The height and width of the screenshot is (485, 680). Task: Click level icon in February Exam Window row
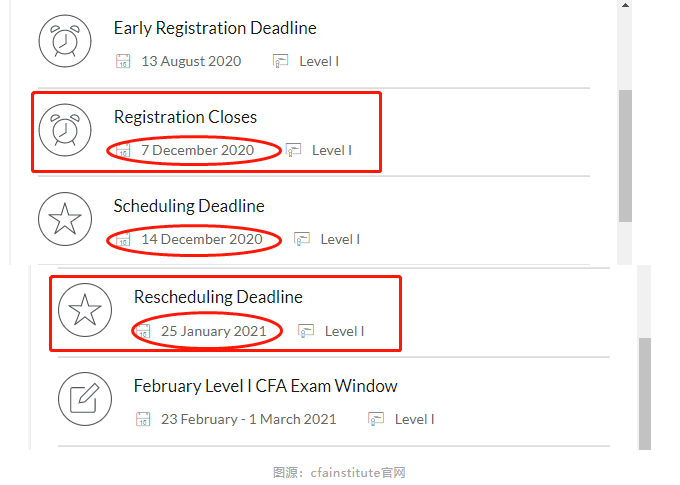coord(376,419)
